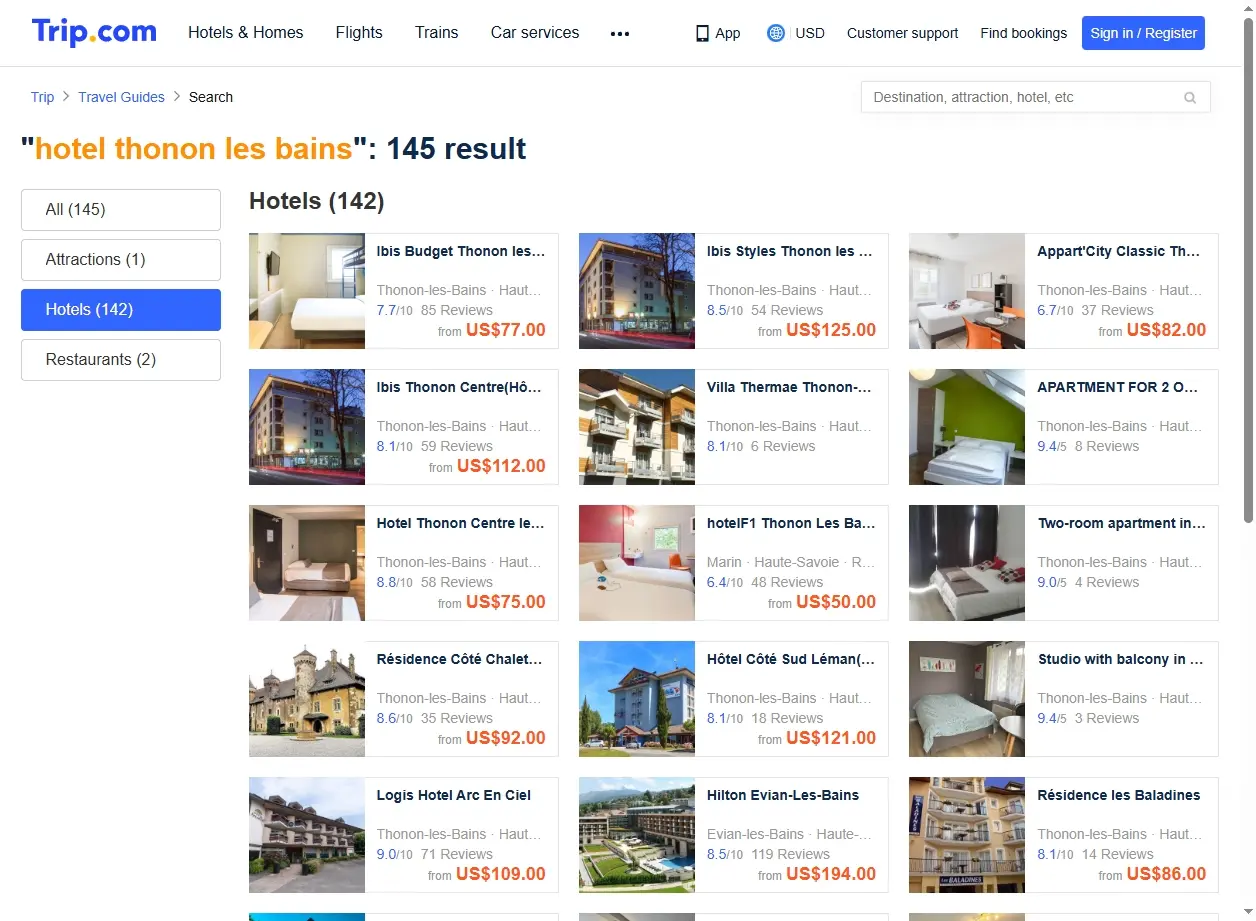This screenshot has width=1256, height=921.
Task: Click the US$82.00 price
Action: tap(1166, 330)
